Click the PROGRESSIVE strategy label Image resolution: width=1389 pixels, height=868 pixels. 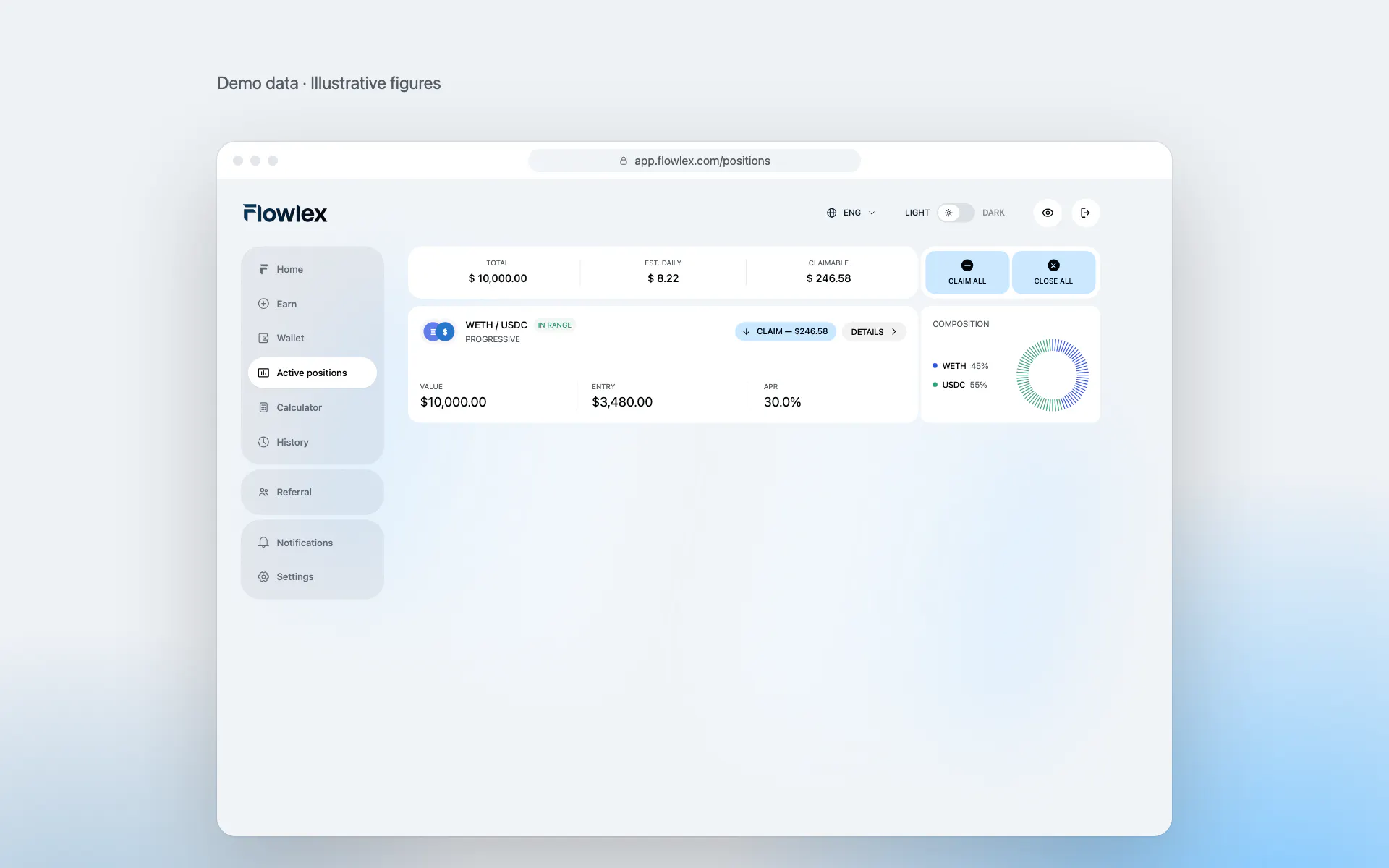coord(493,339)
